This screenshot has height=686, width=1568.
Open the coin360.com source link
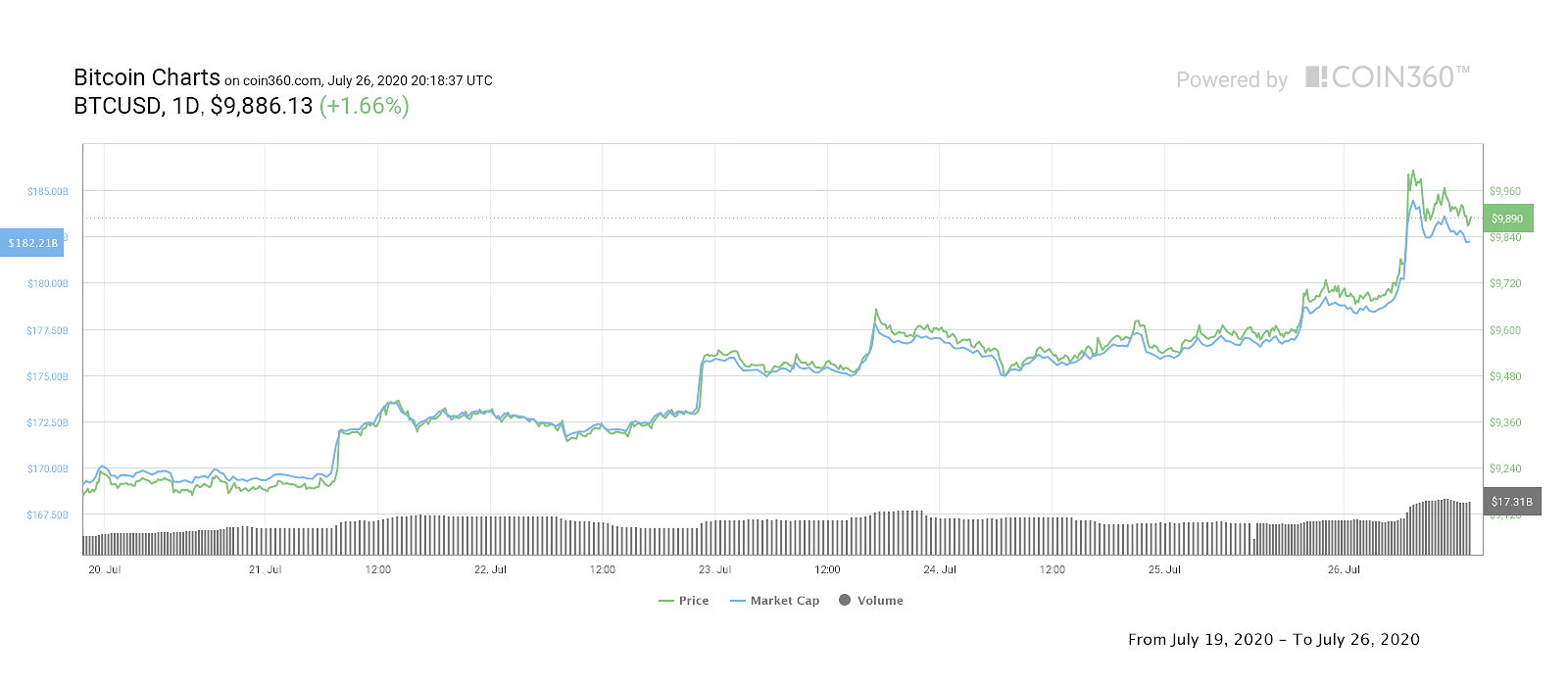281,81
